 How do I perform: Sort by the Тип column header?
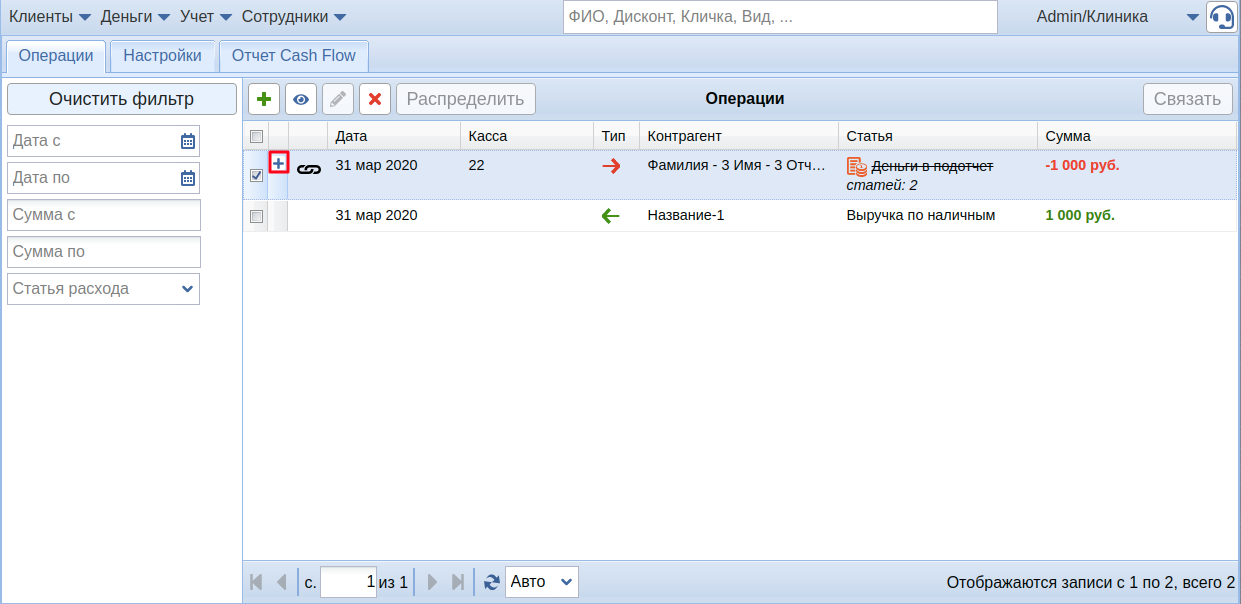pos(616,136)
